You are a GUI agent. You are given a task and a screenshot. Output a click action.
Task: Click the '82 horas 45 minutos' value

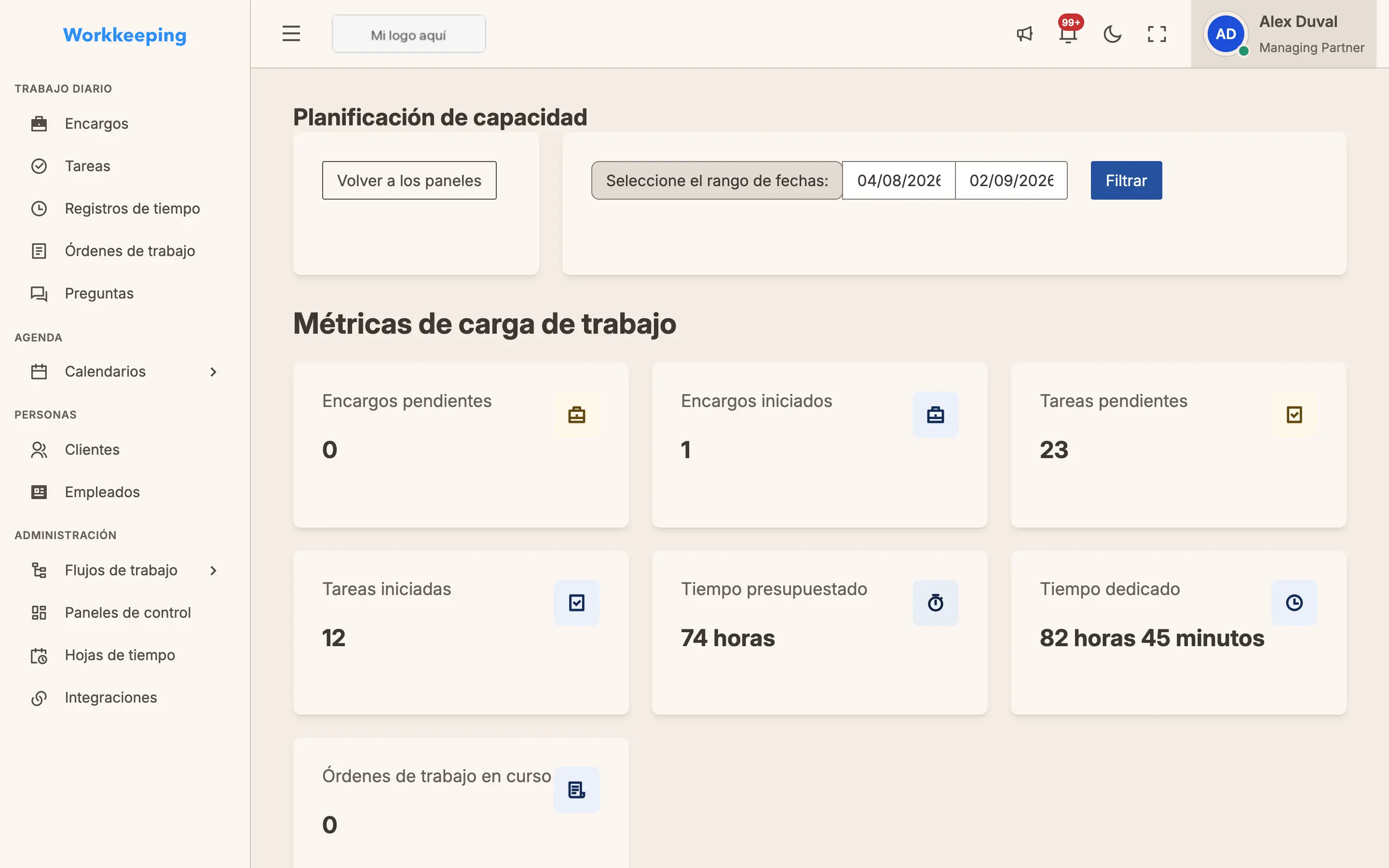pyautogui.click(x=1152, y=638)
